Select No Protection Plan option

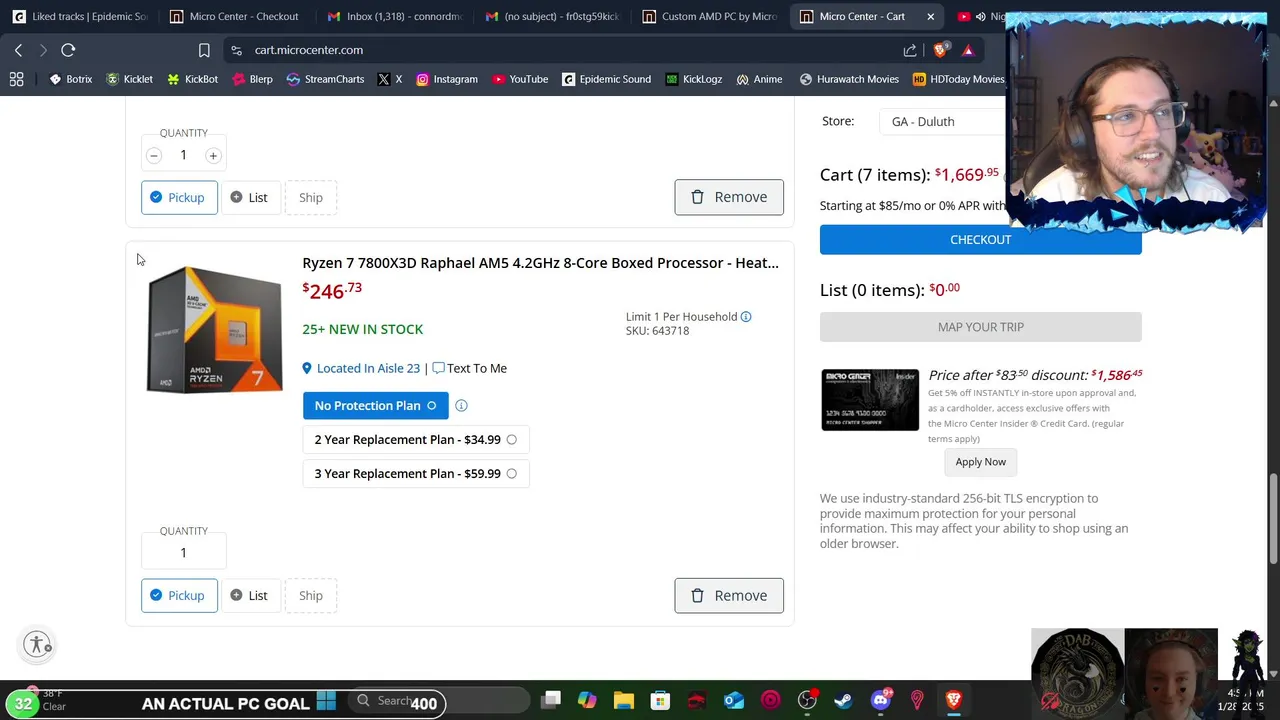(x=375, y=406)
